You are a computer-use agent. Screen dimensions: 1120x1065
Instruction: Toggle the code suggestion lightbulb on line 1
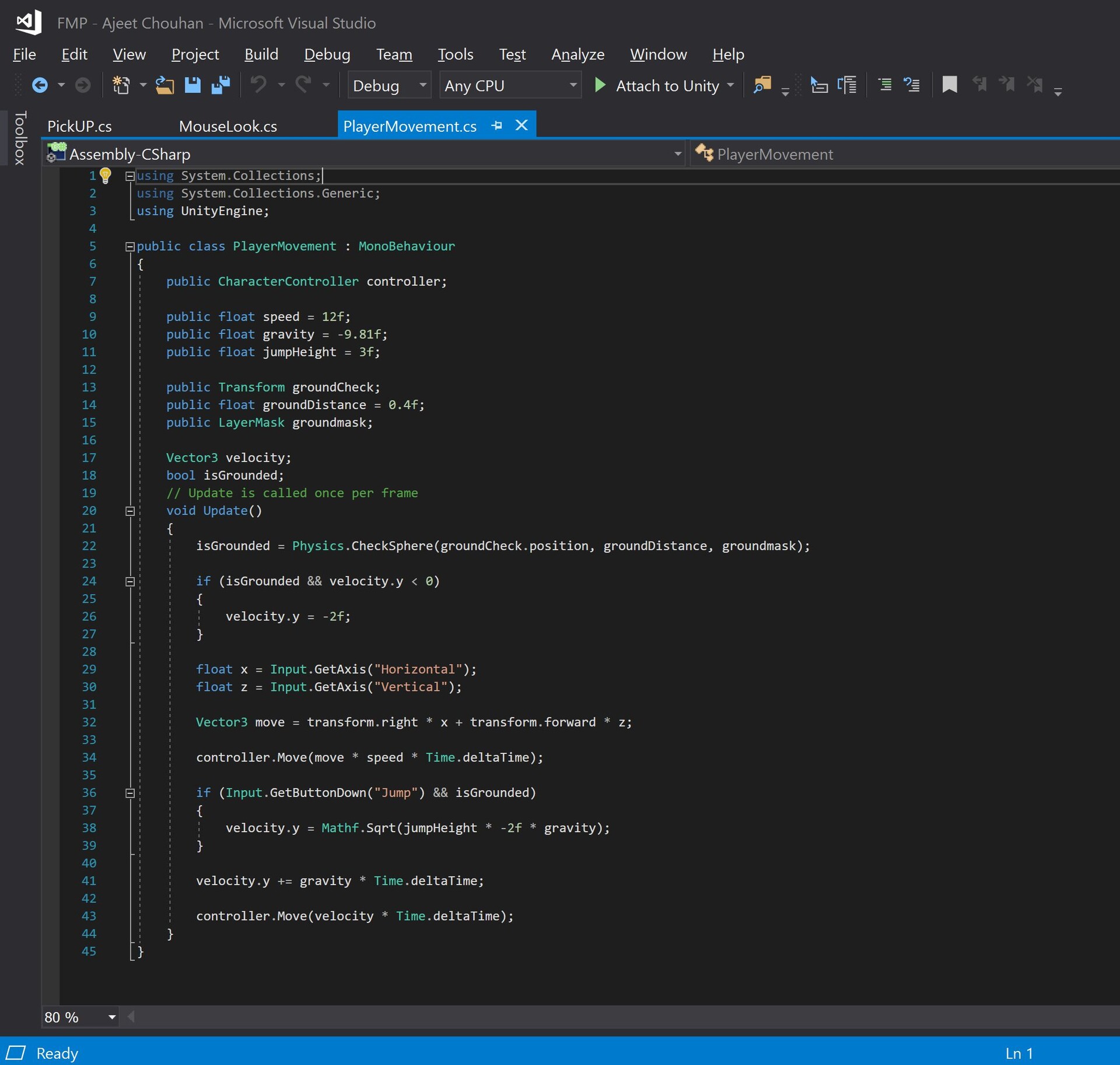[106, 175]
